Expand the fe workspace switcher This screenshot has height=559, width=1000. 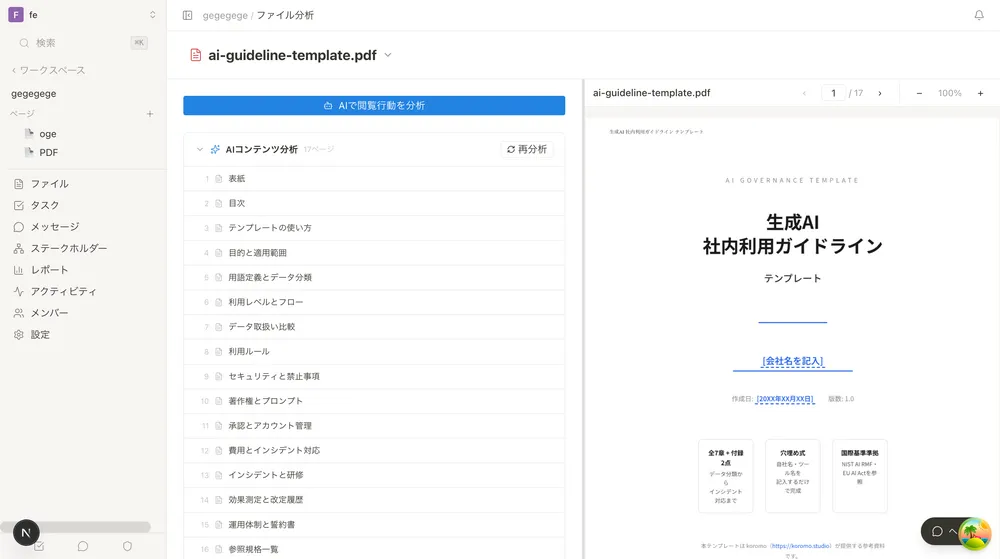click(152, 15)
